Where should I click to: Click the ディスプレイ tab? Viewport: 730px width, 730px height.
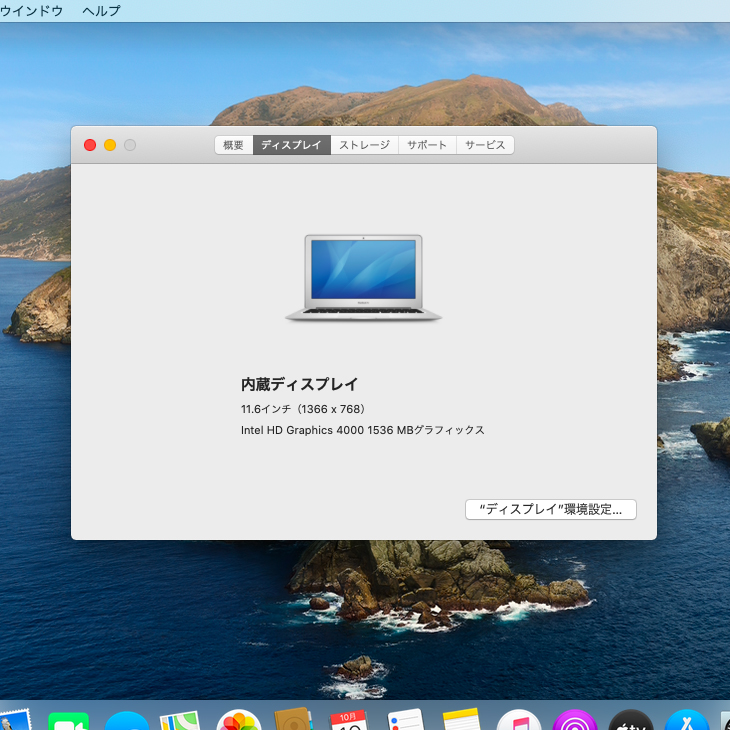(x=291, y=145)
